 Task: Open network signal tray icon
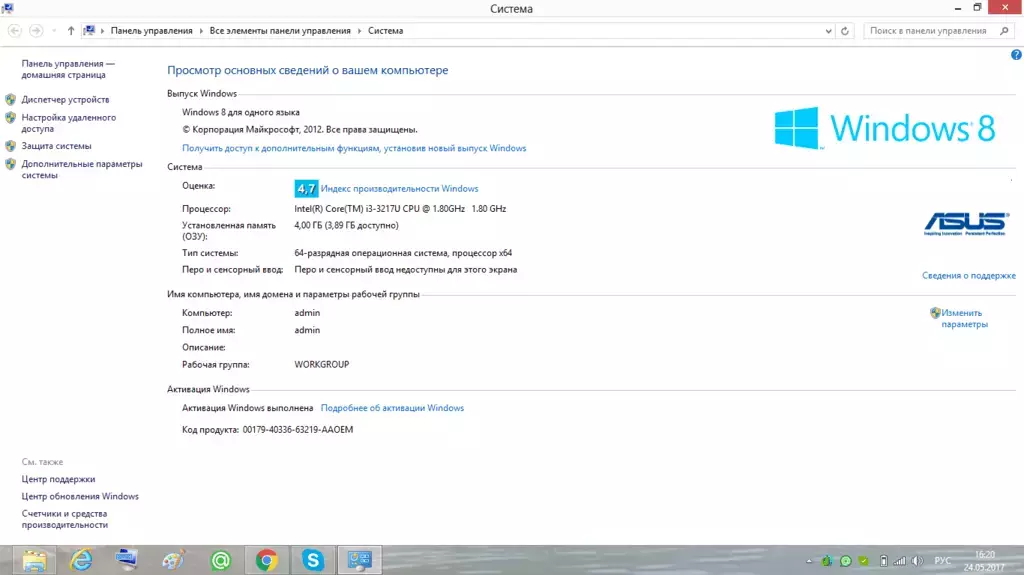pos(900,561)
